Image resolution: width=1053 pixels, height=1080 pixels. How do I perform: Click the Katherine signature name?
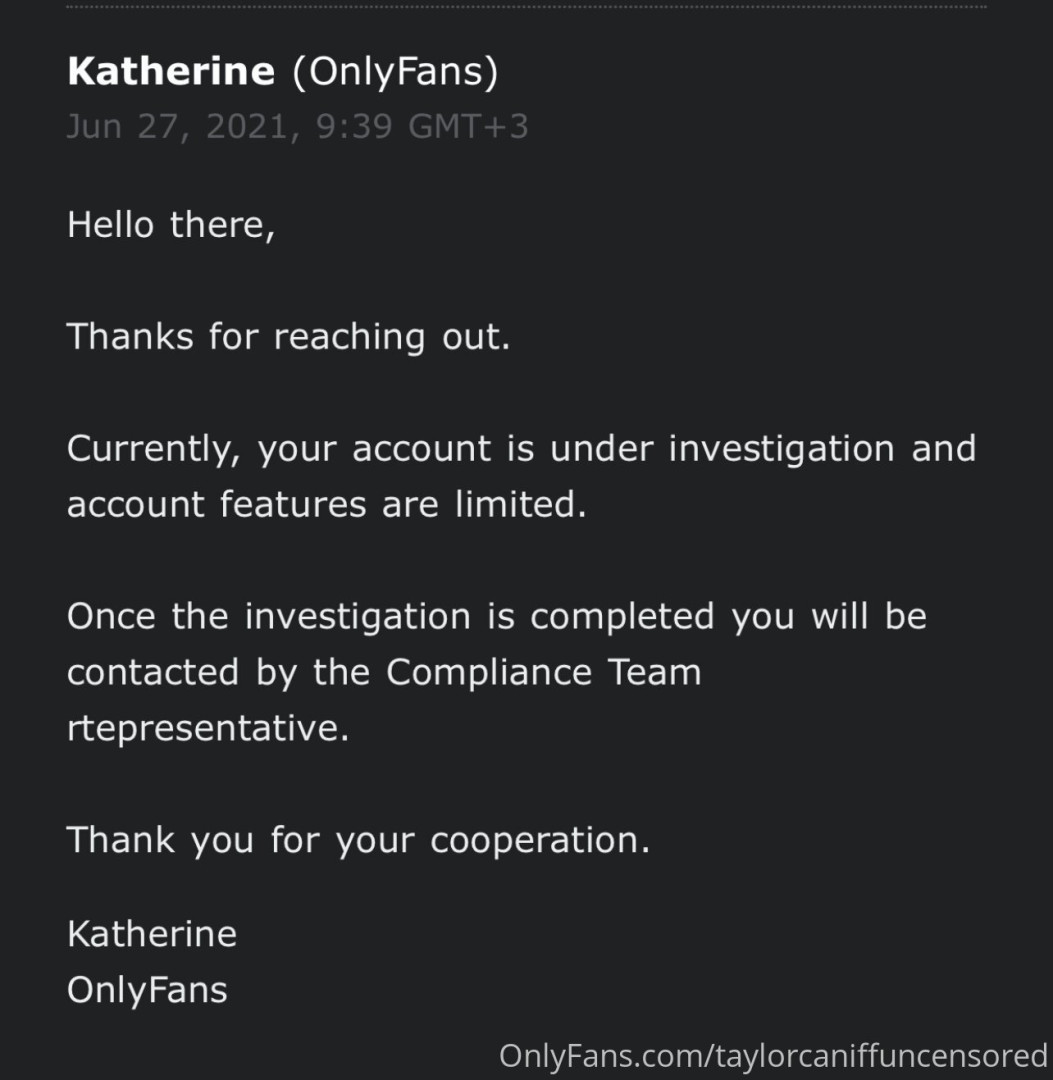click(x=152, y=934)
